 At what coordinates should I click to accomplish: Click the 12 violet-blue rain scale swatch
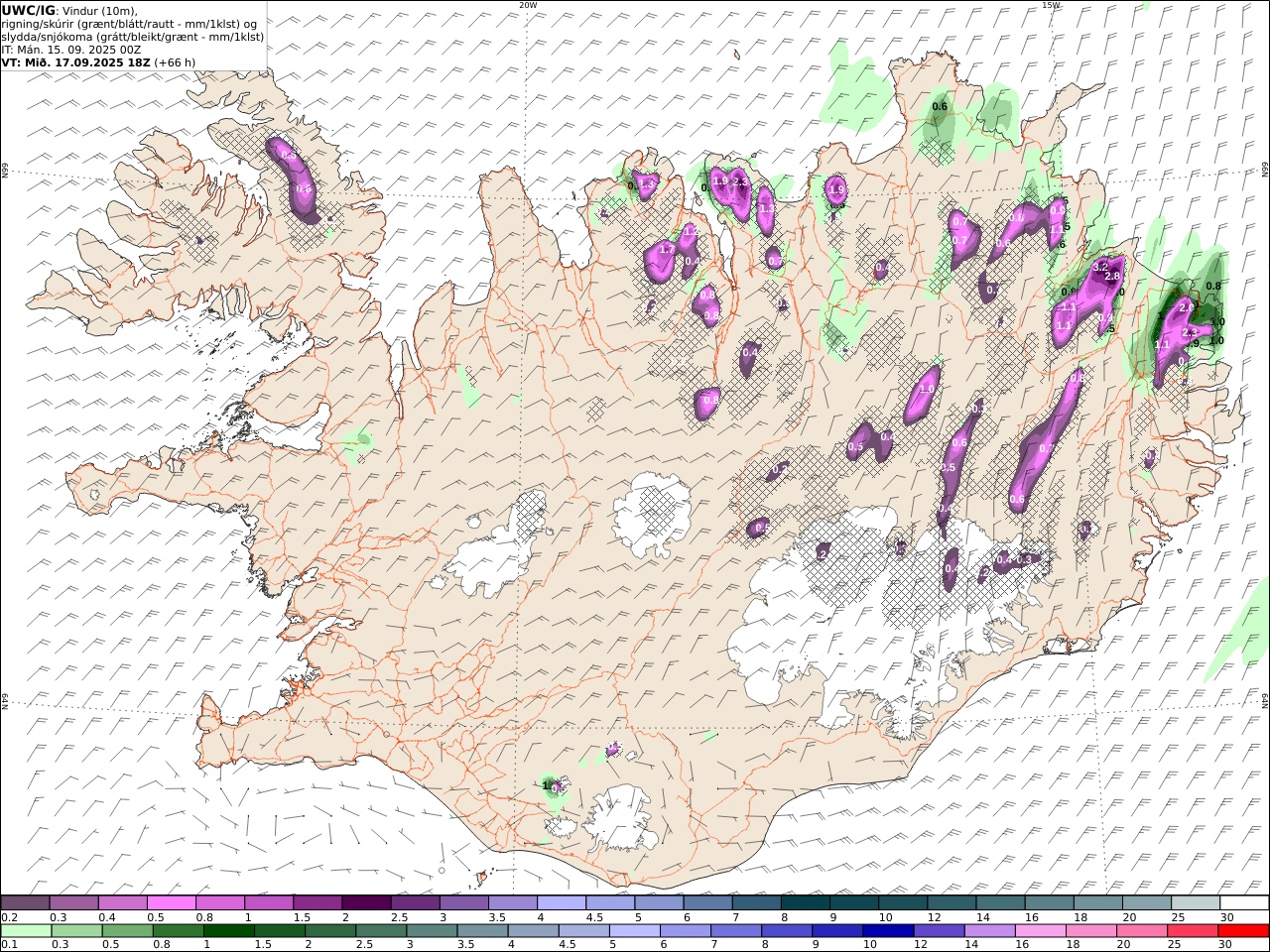click(x=940, y=931)
